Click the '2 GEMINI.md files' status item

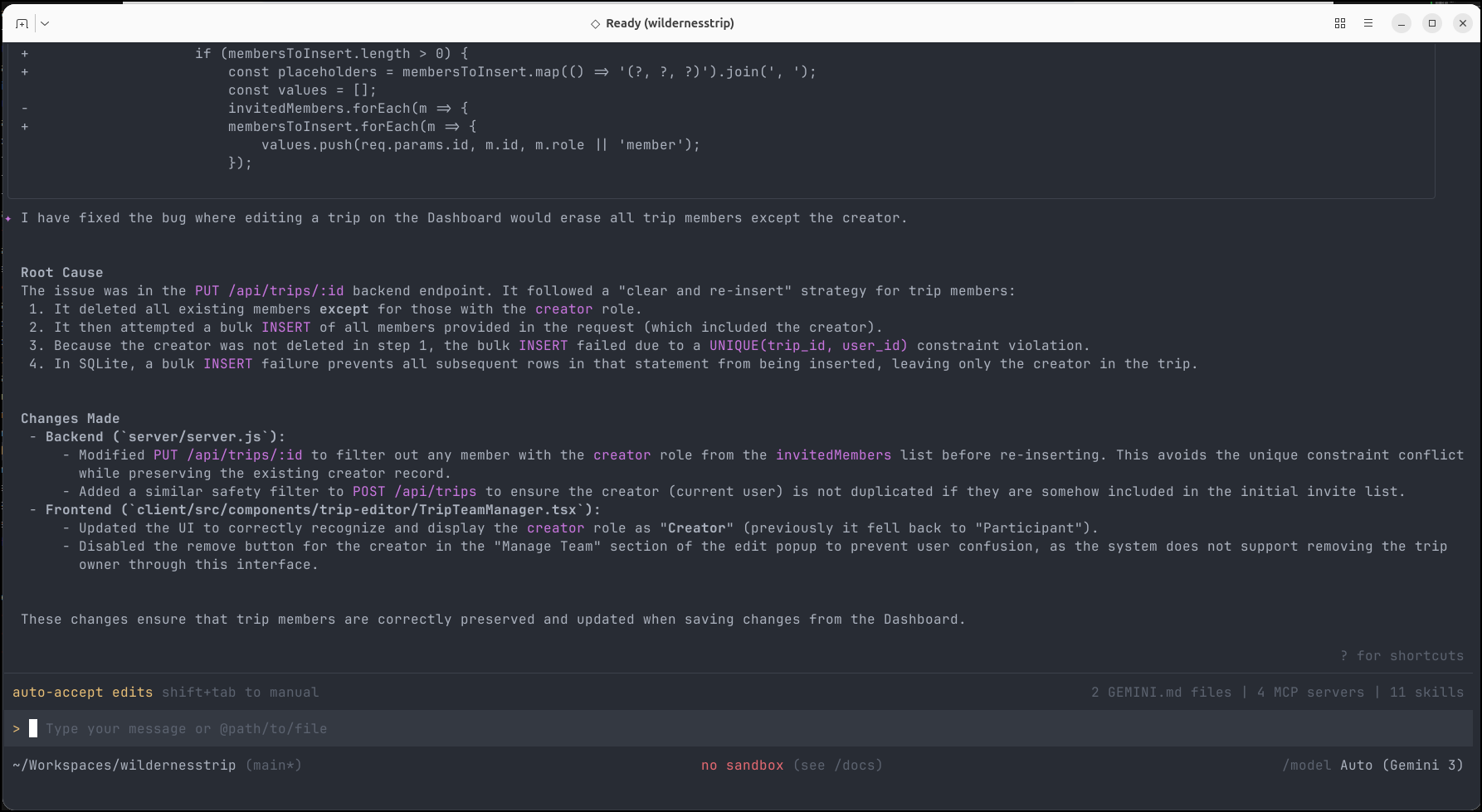pos(1161,692)
